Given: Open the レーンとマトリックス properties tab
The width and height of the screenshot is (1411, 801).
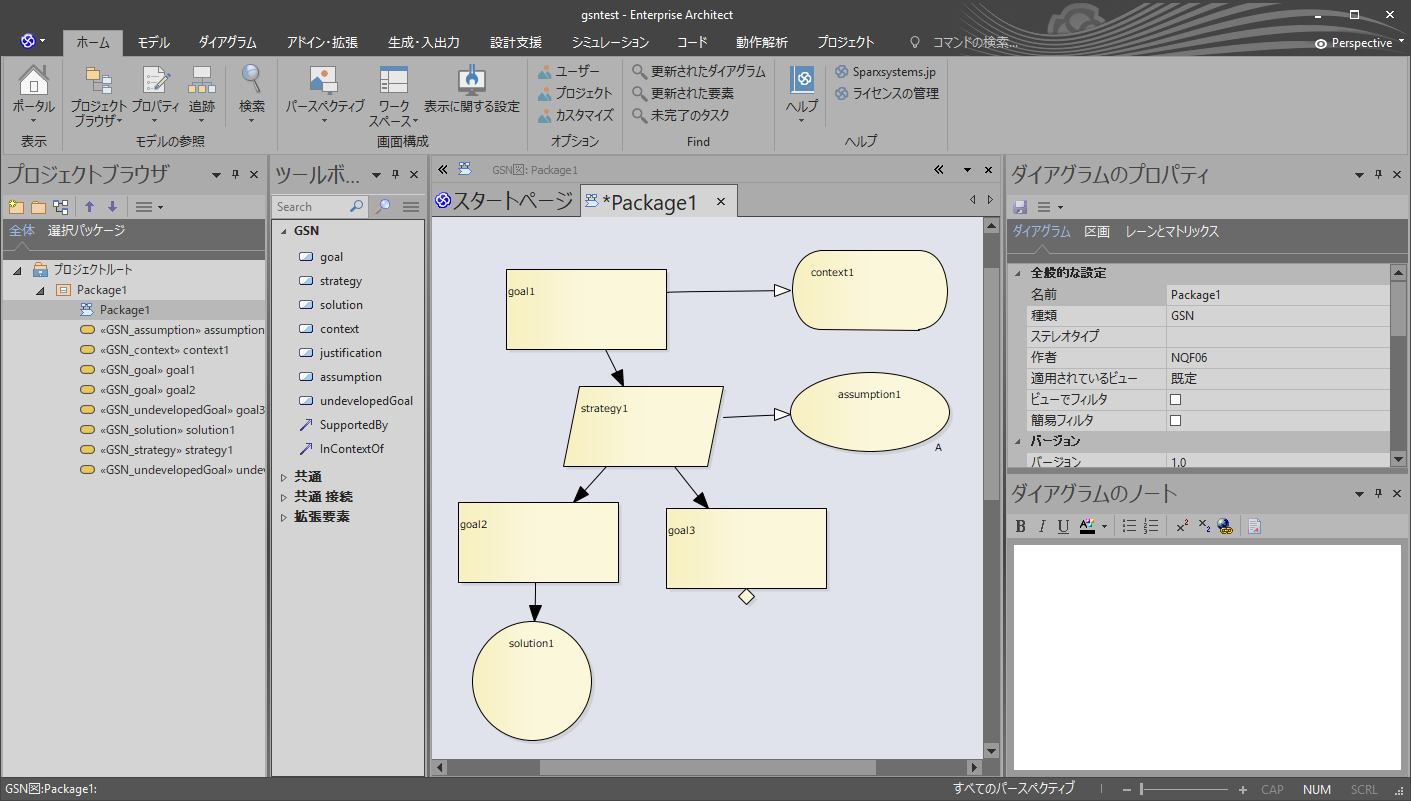Looking at the screenshot, I should 1172,231.
